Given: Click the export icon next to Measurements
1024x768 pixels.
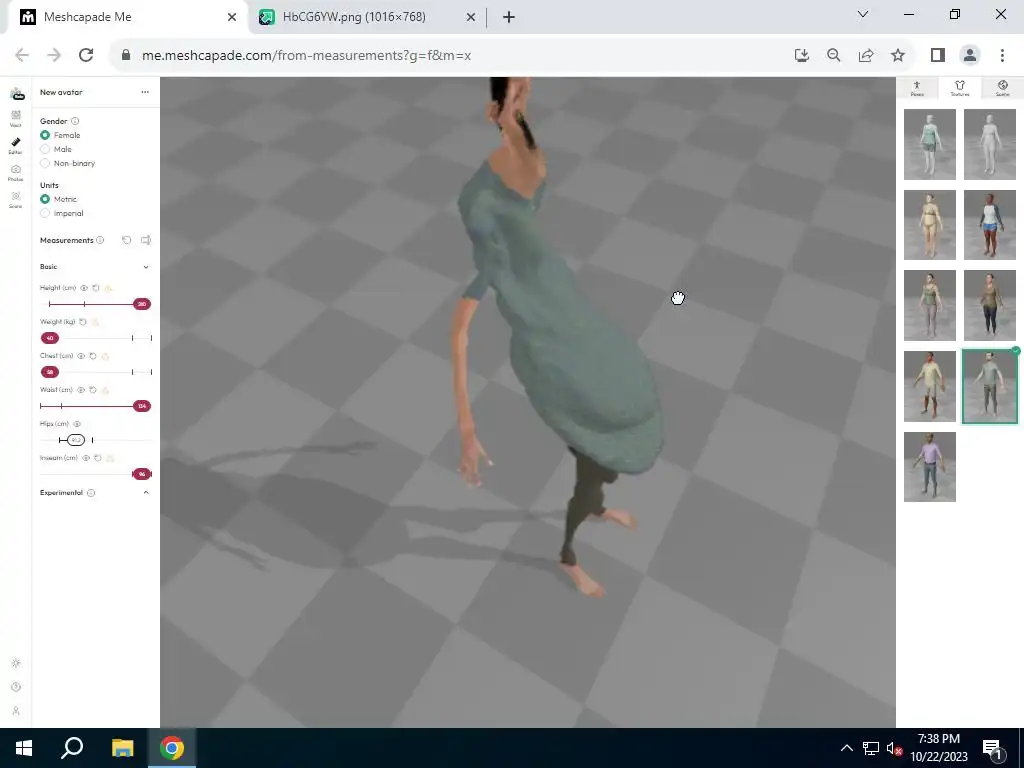Looking at the screenshot, I should [x=146, y=240].
